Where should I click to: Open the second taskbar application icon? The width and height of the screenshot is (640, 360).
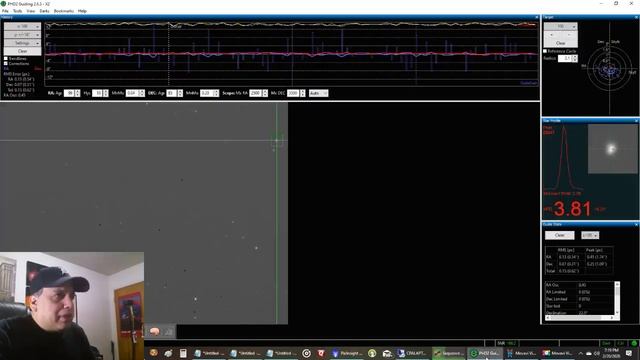coord(168,353)
